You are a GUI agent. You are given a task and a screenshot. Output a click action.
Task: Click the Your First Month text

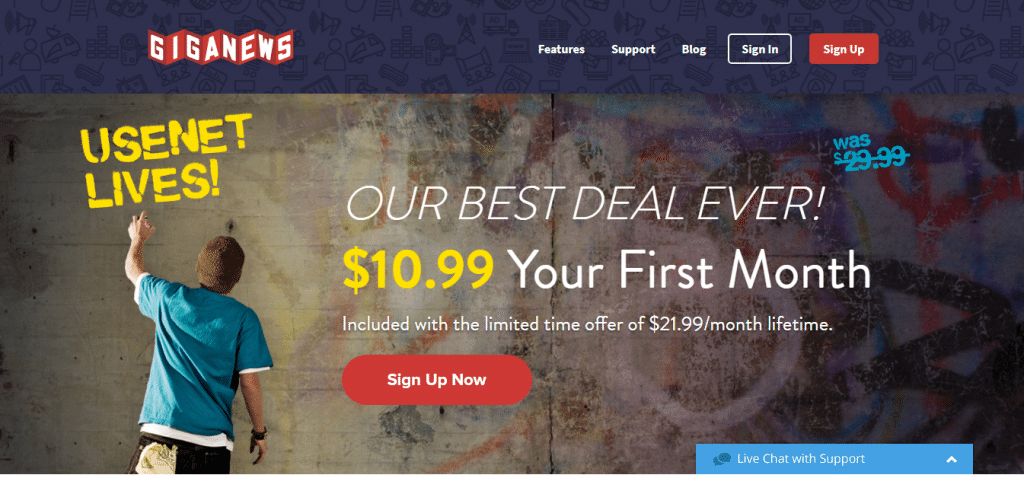(690, 270)
